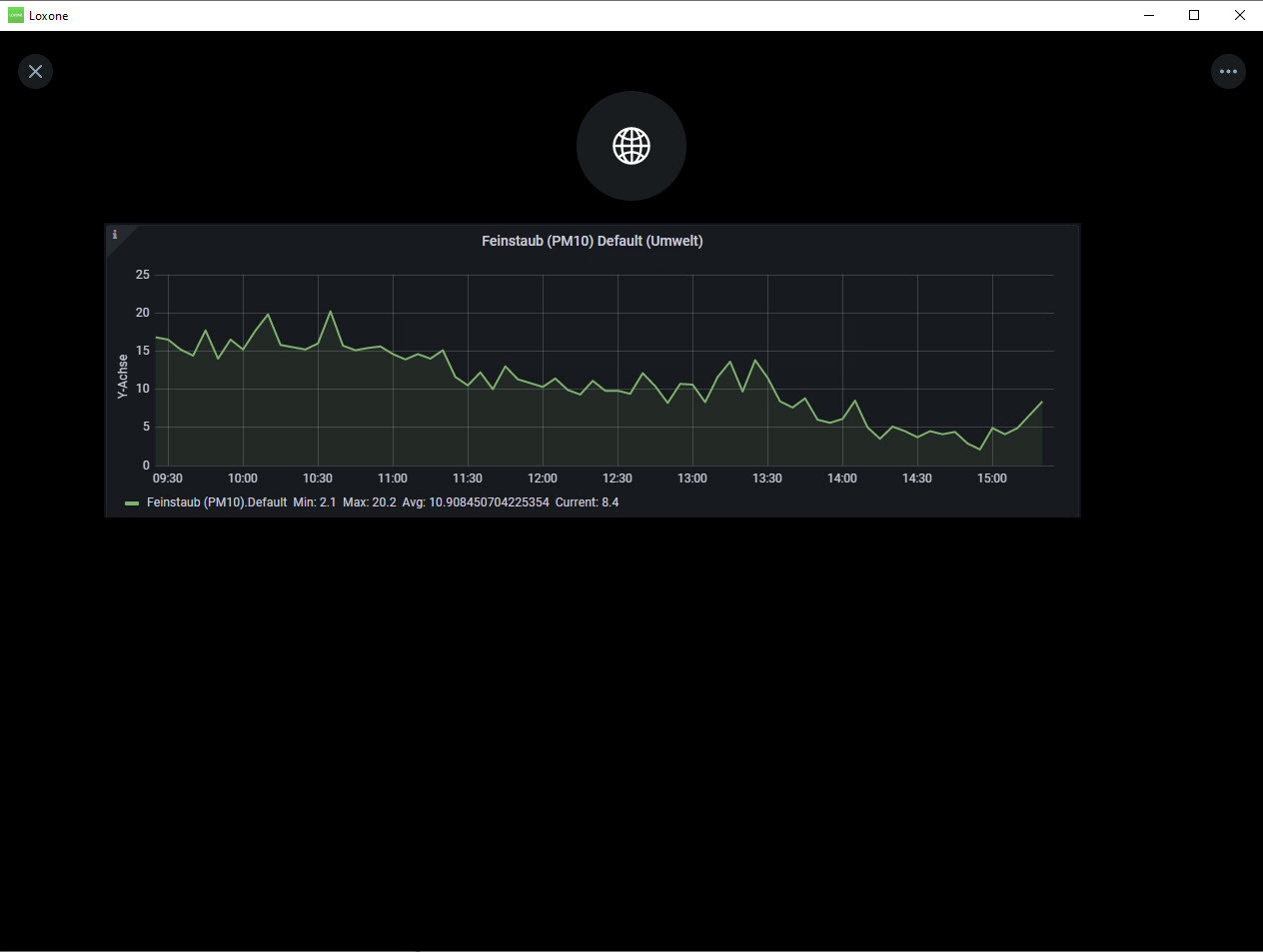1263x952 pixels.
Task: Toggle the Feinstaub (PM10).Default legend series
Action: coord(217,502)
